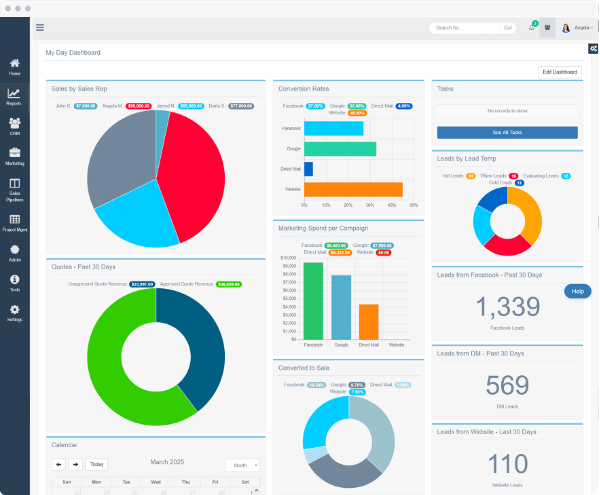Screen dimensions: 600x495
Task: Open the Home section in sidebar
Action: 14,67
